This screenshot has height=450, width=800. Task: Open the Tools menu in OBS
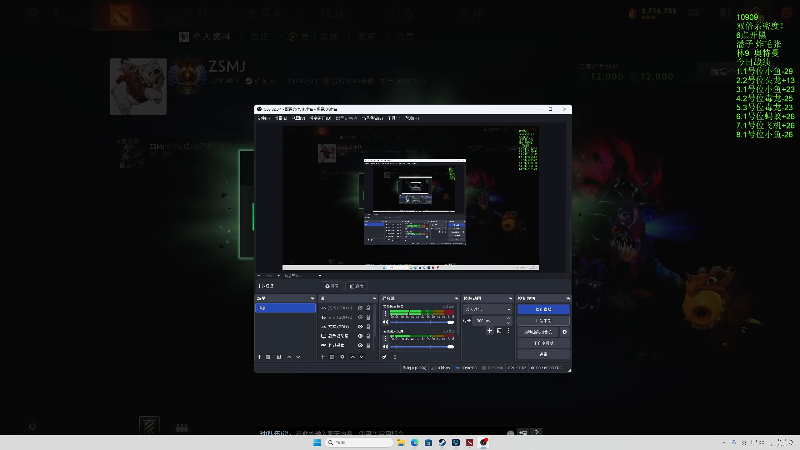tap(394, 118)
